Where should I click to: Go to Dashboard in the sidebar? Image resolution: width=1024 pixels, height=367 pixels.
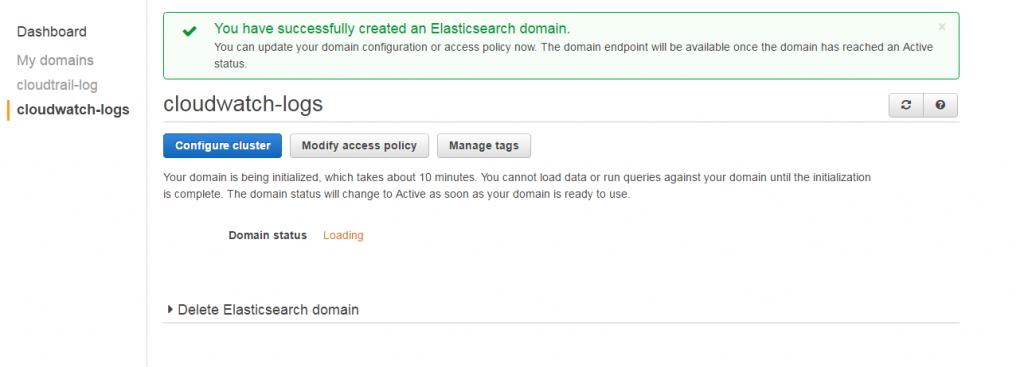coord(52,31)
